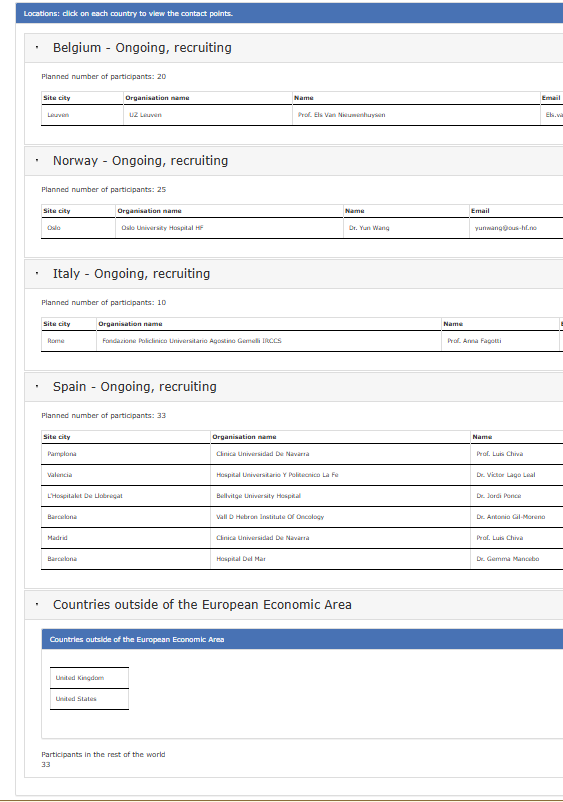The image size is (563, 802).
Task: Select the Leuven site row
Action: (x=302, y=115)
